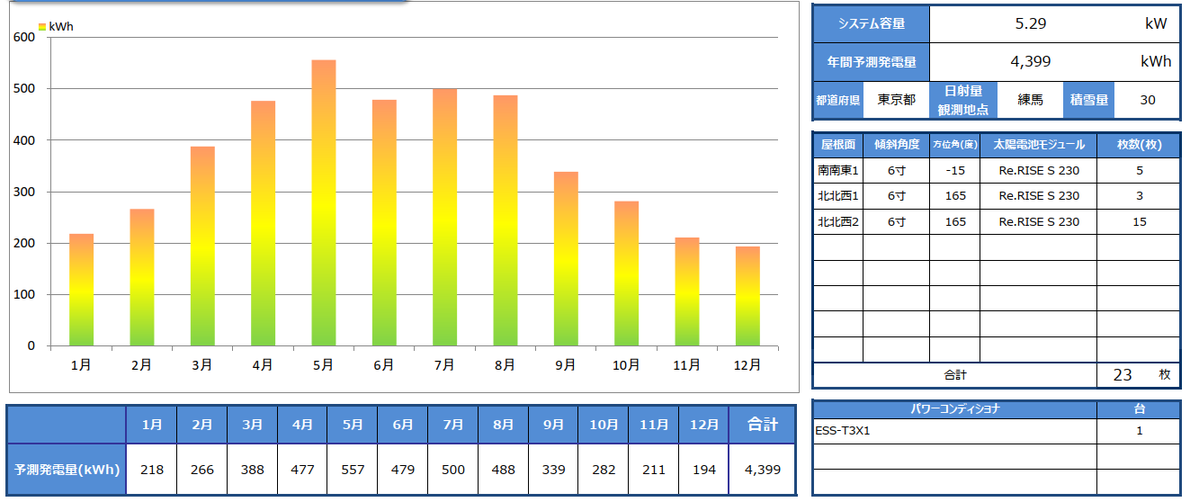Select the 9月 bar in the chart

pos(566,259)
